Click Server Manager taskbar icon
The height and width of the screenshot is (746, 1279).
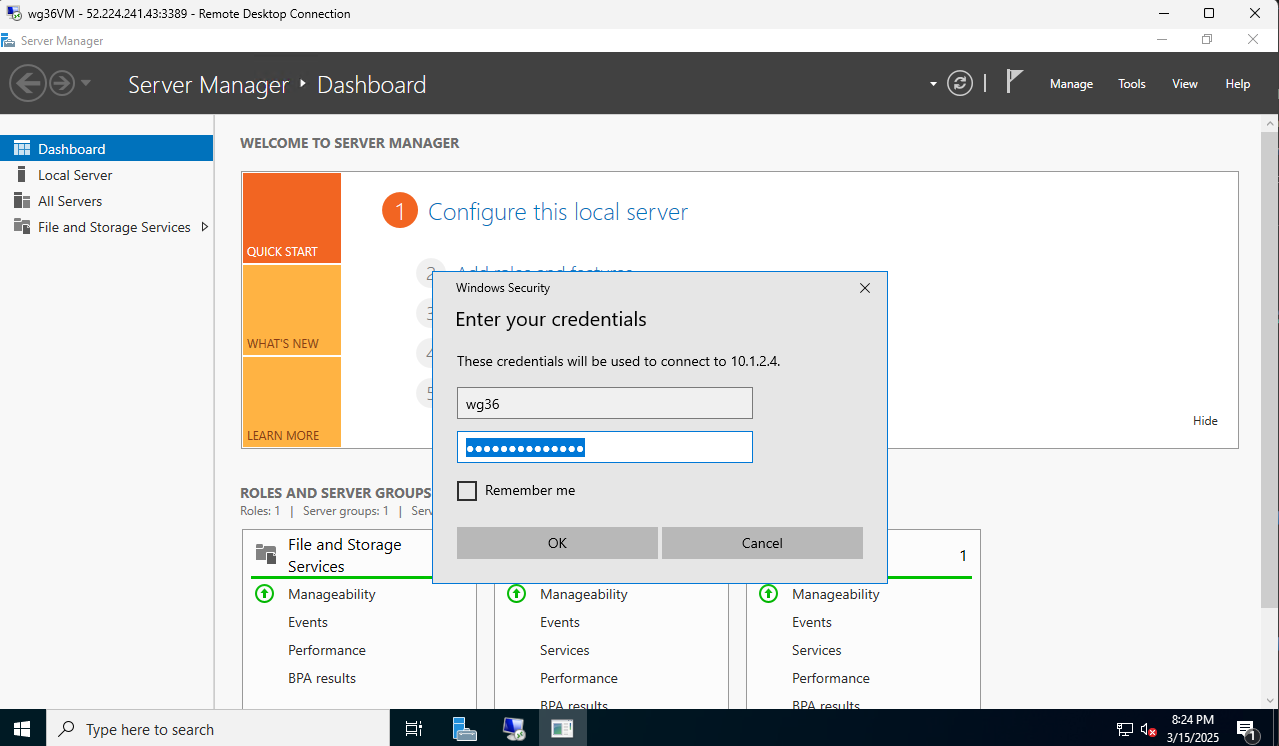465,729
